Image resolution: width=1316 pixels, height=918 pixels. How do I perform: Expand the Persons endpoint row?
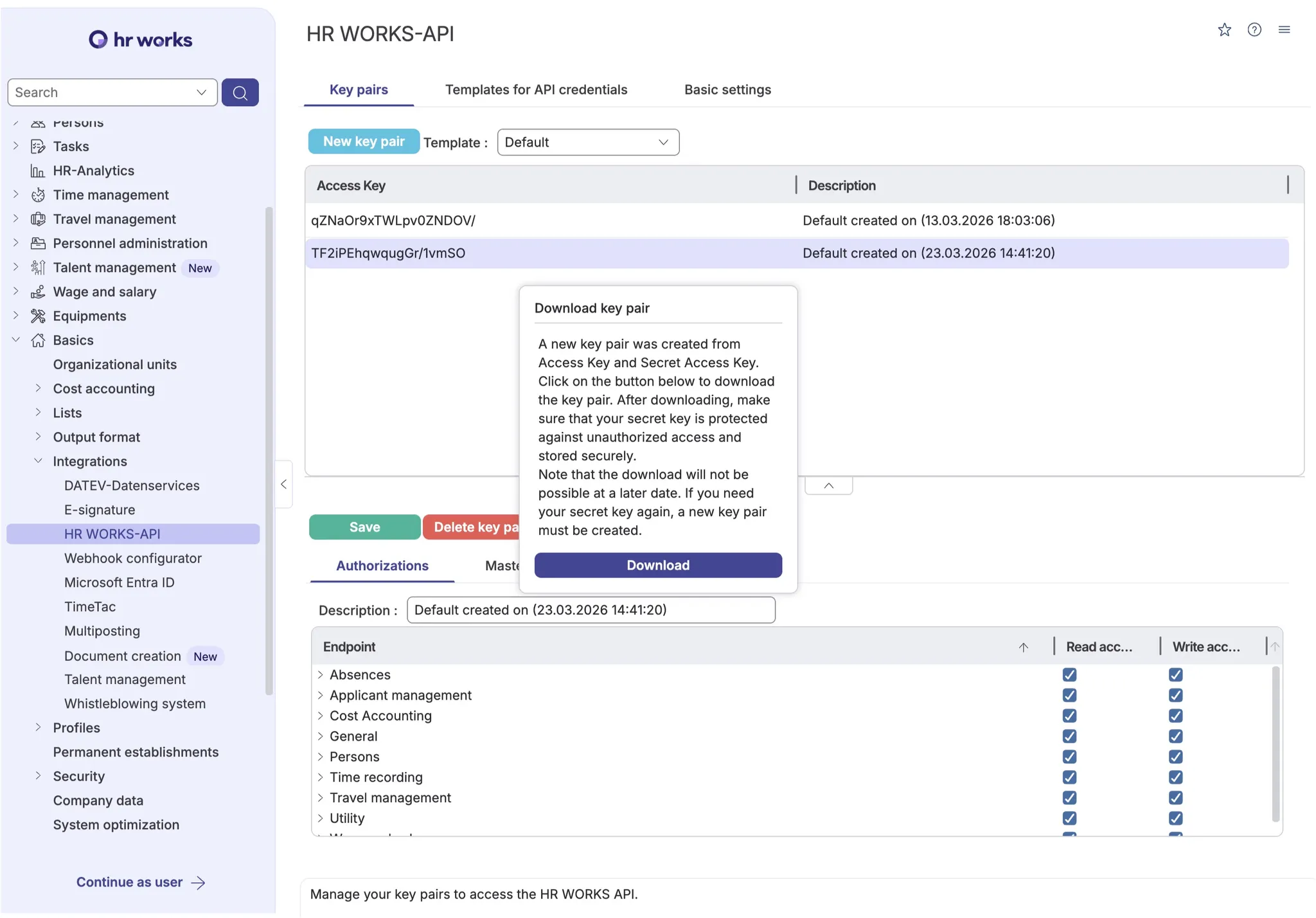click(x=320, y=757)
